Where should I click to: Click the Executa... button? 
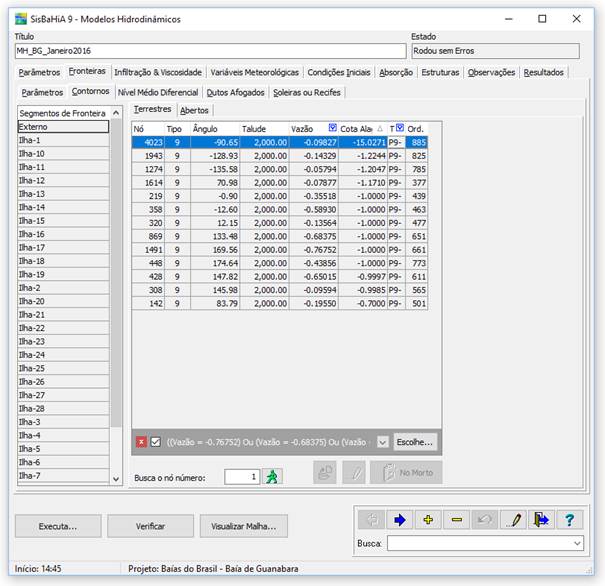click(x=58, y=526)
